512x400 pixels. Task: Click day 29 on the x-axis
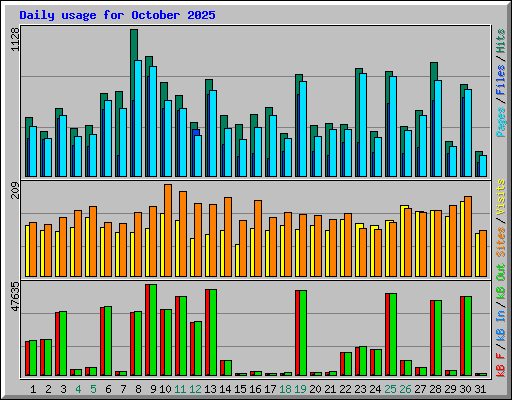[x=450, y=389]
